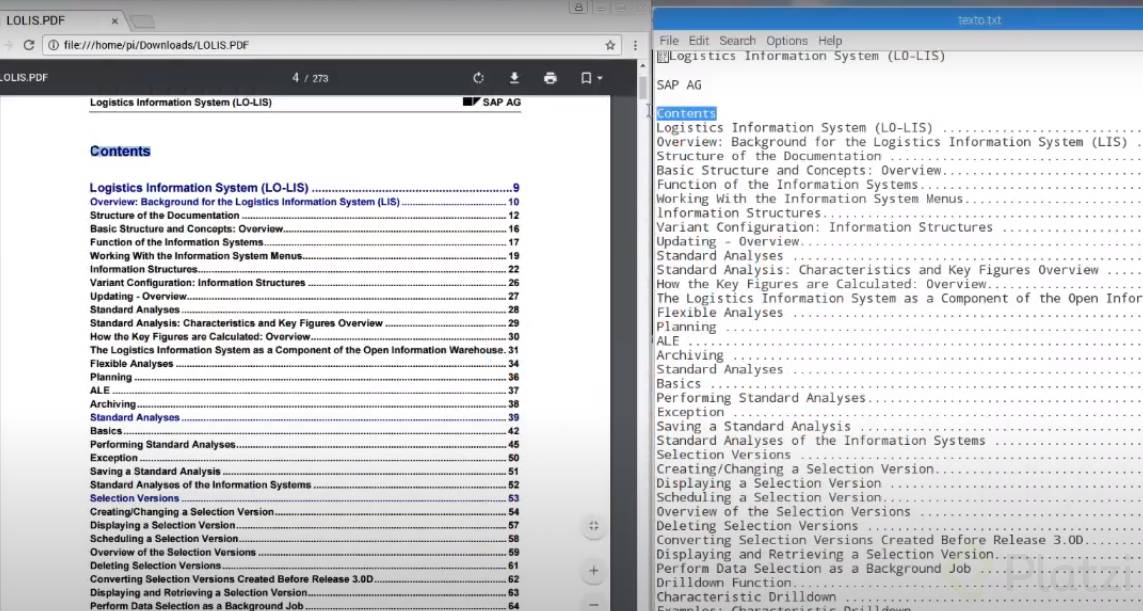The width and height of the screenshot is (1143, 611).
Task: Open PDF link 'Deleting Selection Versions'
Action: coord(304,566)
